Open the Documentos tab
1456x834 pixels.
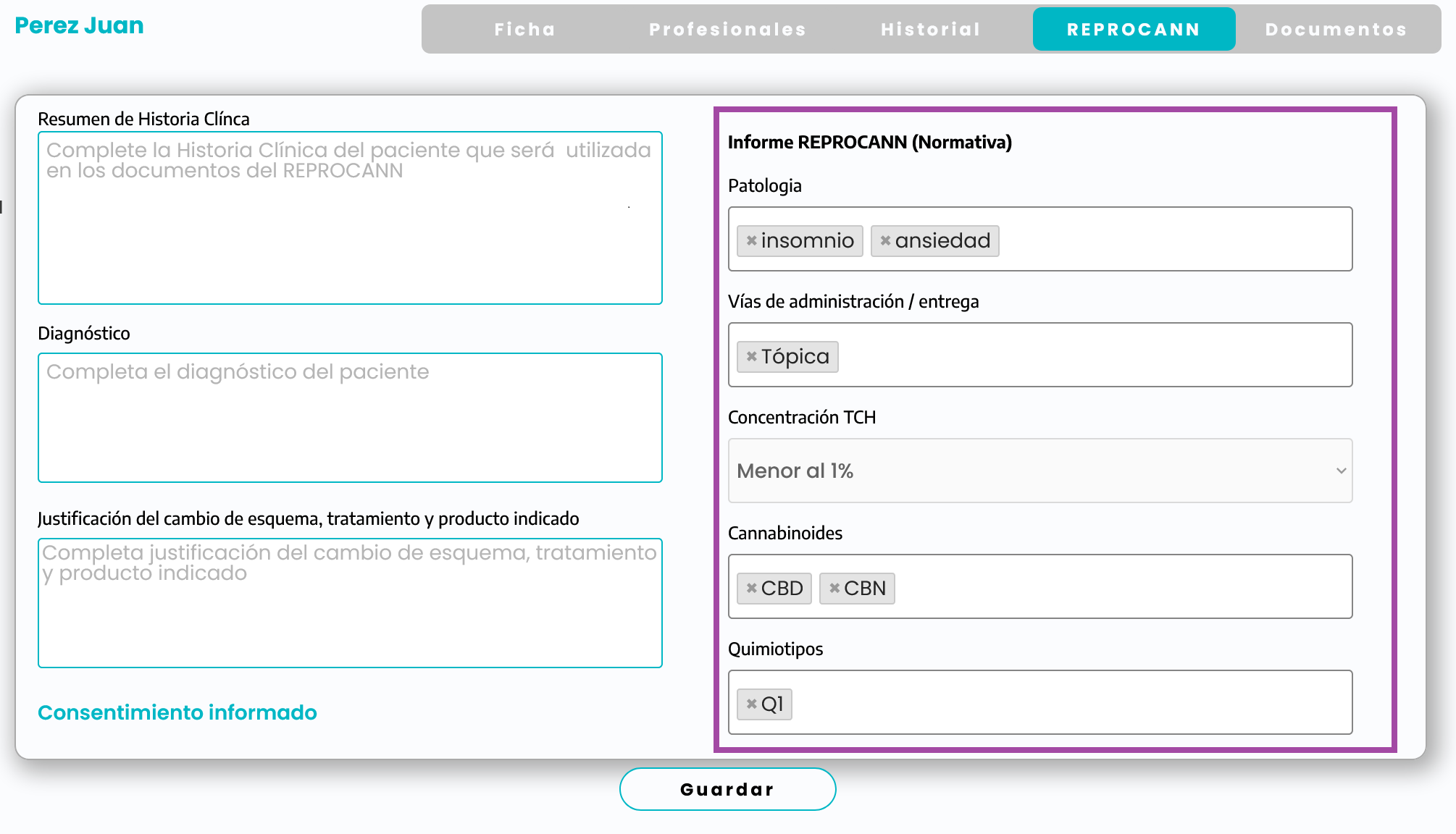[x=1336, y=29]
